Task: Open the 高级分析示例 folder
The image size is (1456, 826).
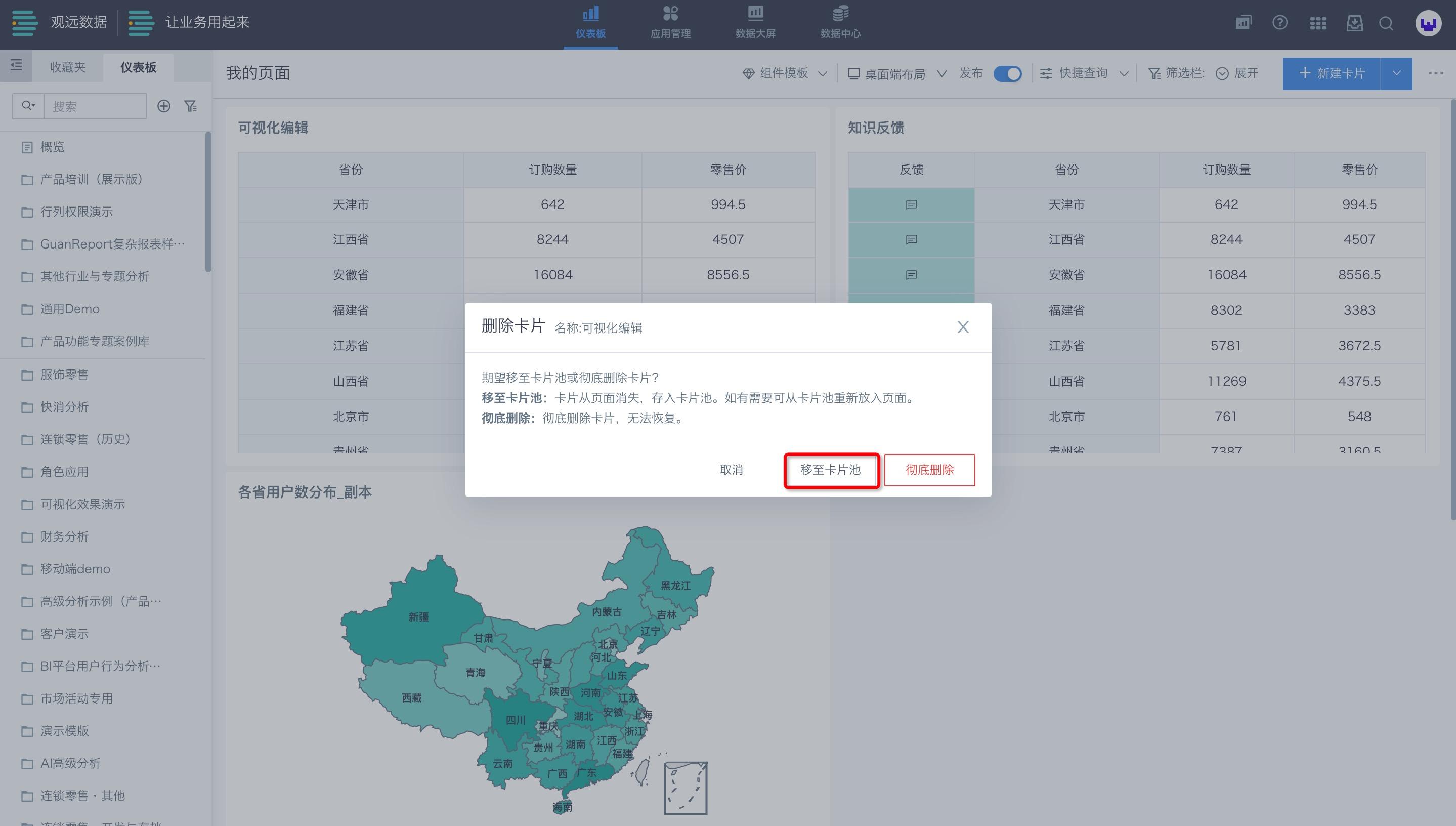Action: click(x=102, y=601)
